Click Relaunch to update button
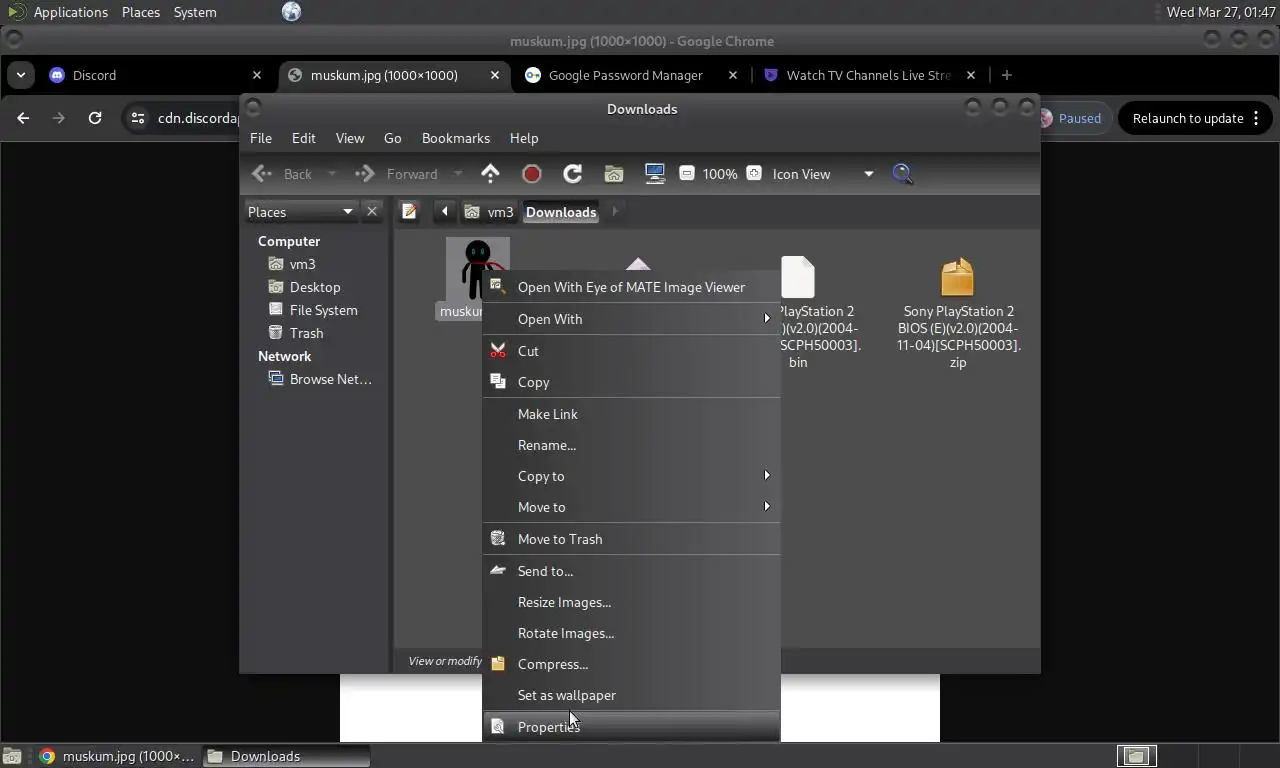 point(1196,118)
